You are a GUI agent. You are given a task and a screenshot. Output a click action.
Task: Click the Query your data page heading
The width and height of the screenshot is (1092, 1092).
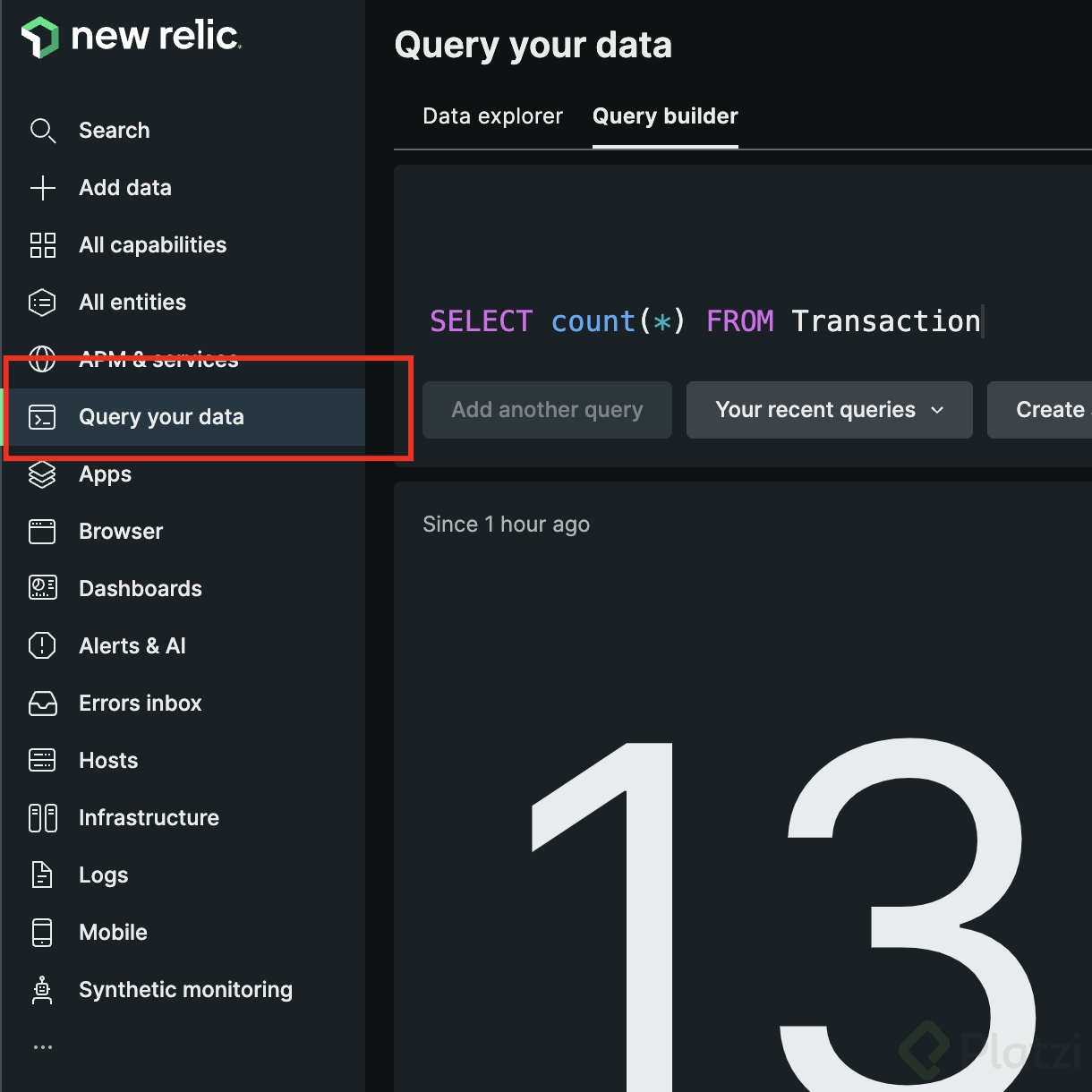pyautogui.click(x=533, y=46)
